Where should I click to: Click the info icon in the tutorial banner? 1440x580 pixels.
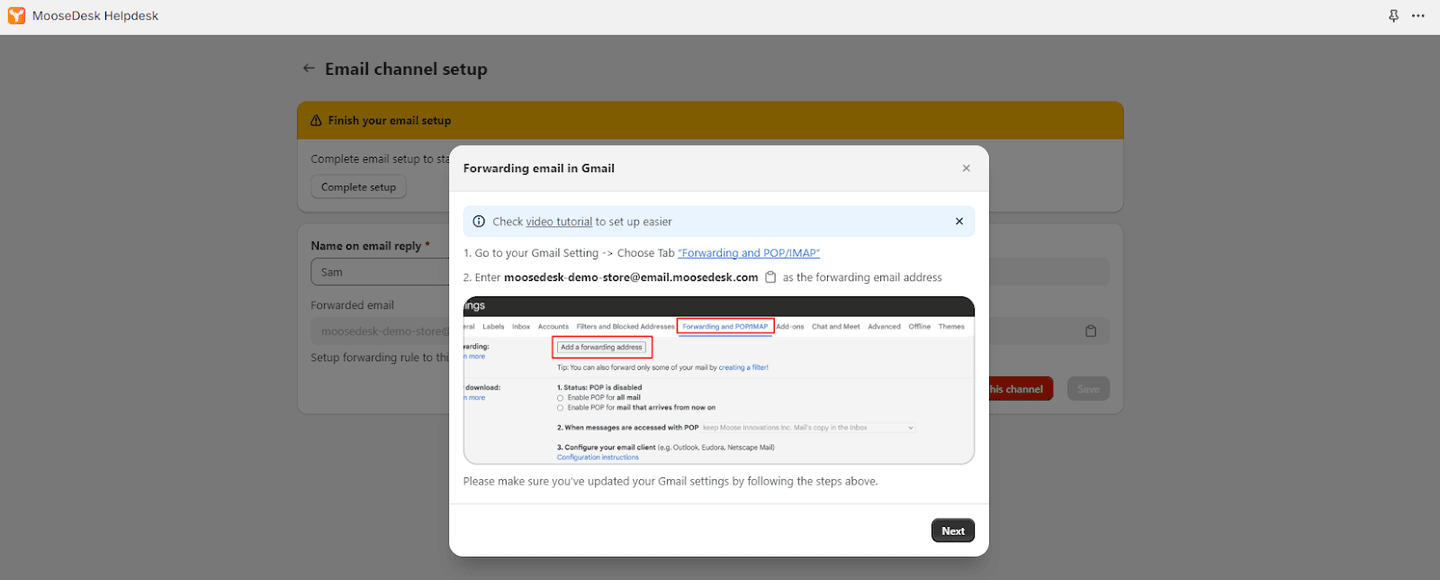(x=479, y=222)
